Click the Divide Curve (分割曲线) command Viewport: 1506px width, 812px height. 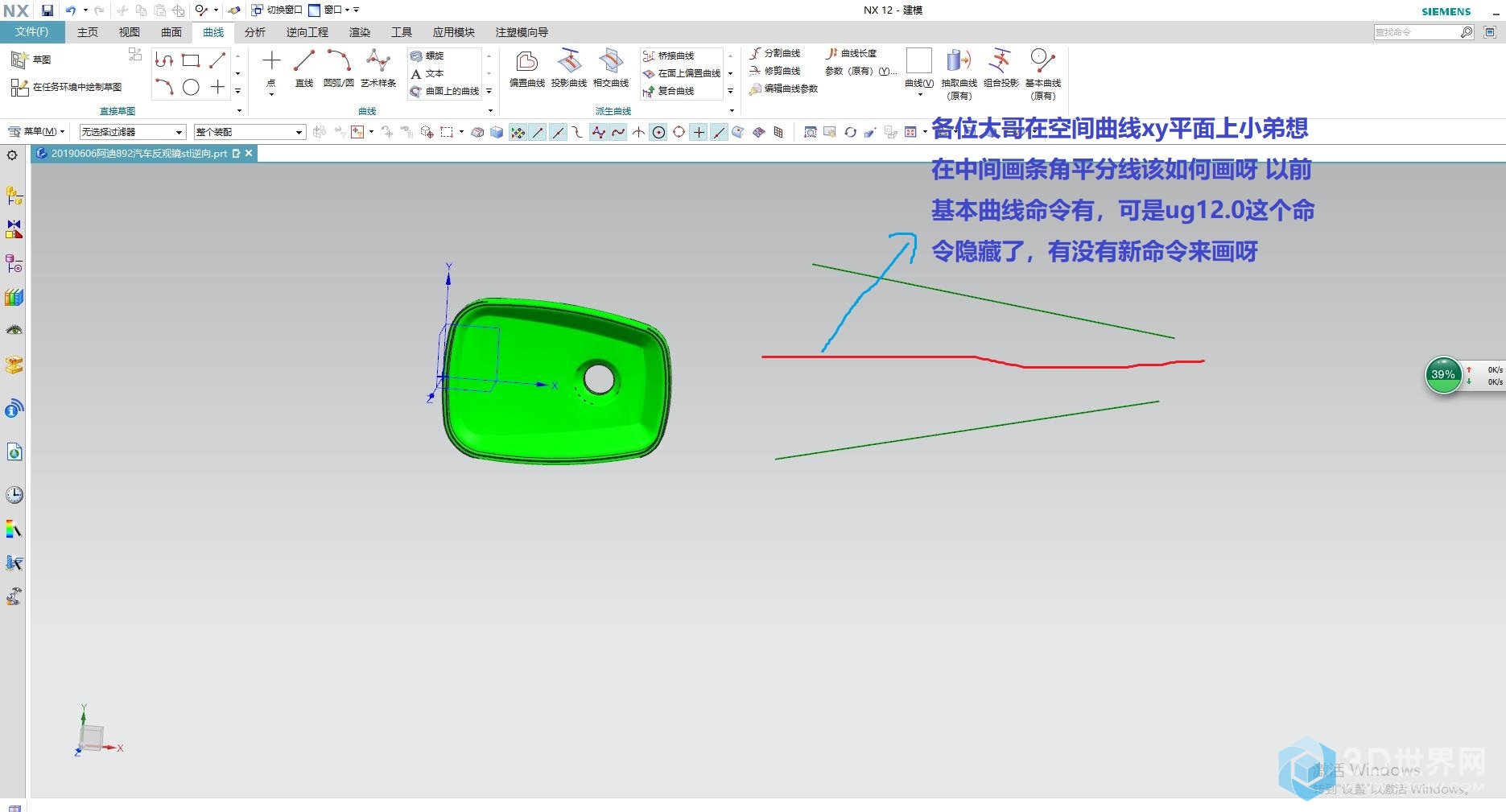tap(775, 53)
